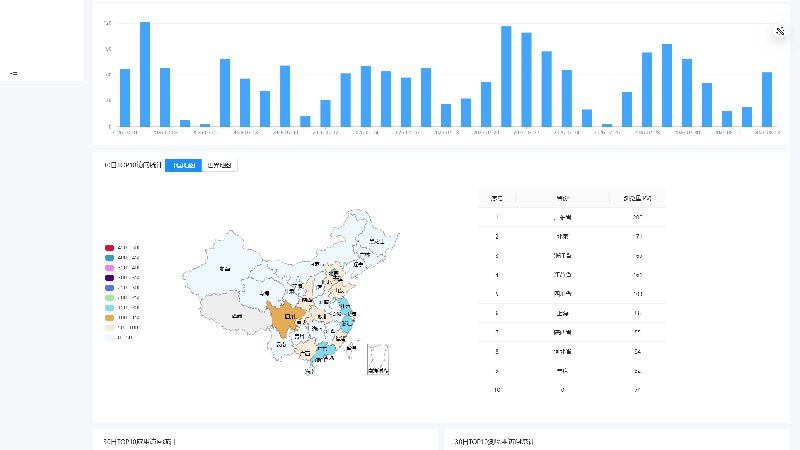800x450 pixels.
Task: Select the highlighted blue map tab
Action: [x=183, y=165]
